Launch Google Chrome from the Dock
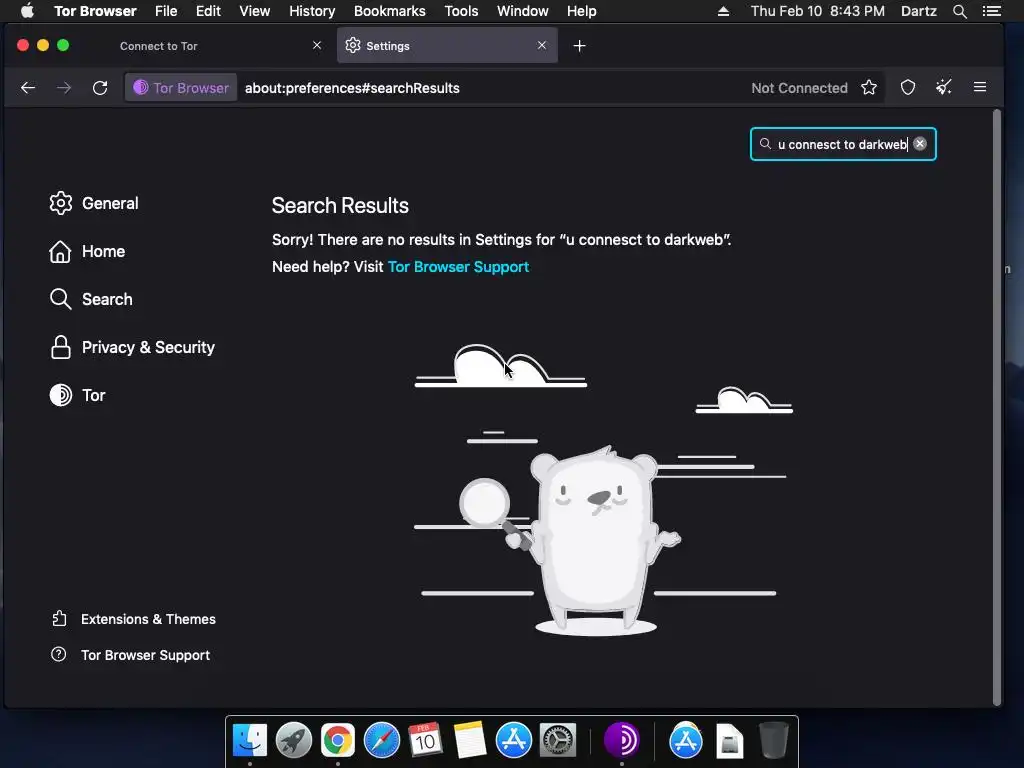Image resolution: width=1024 pixels, height=768 pixels. 338,740
